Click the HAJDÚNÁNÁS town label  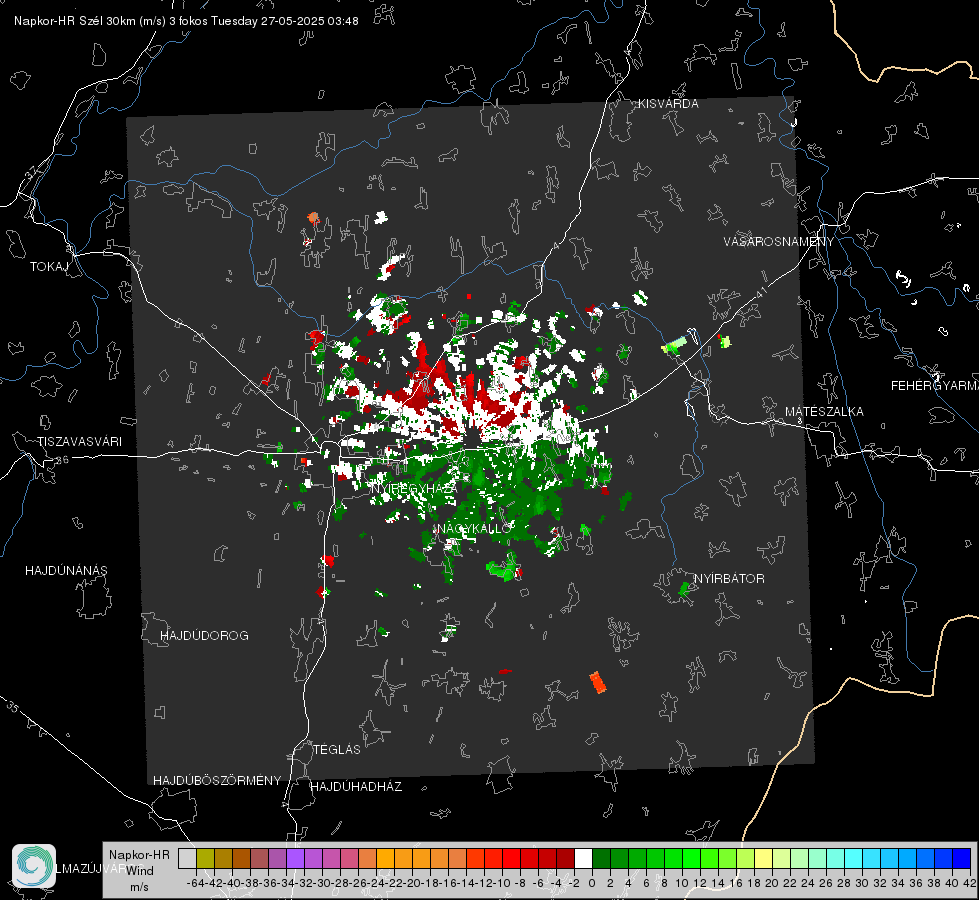click(x=66, y=570)
